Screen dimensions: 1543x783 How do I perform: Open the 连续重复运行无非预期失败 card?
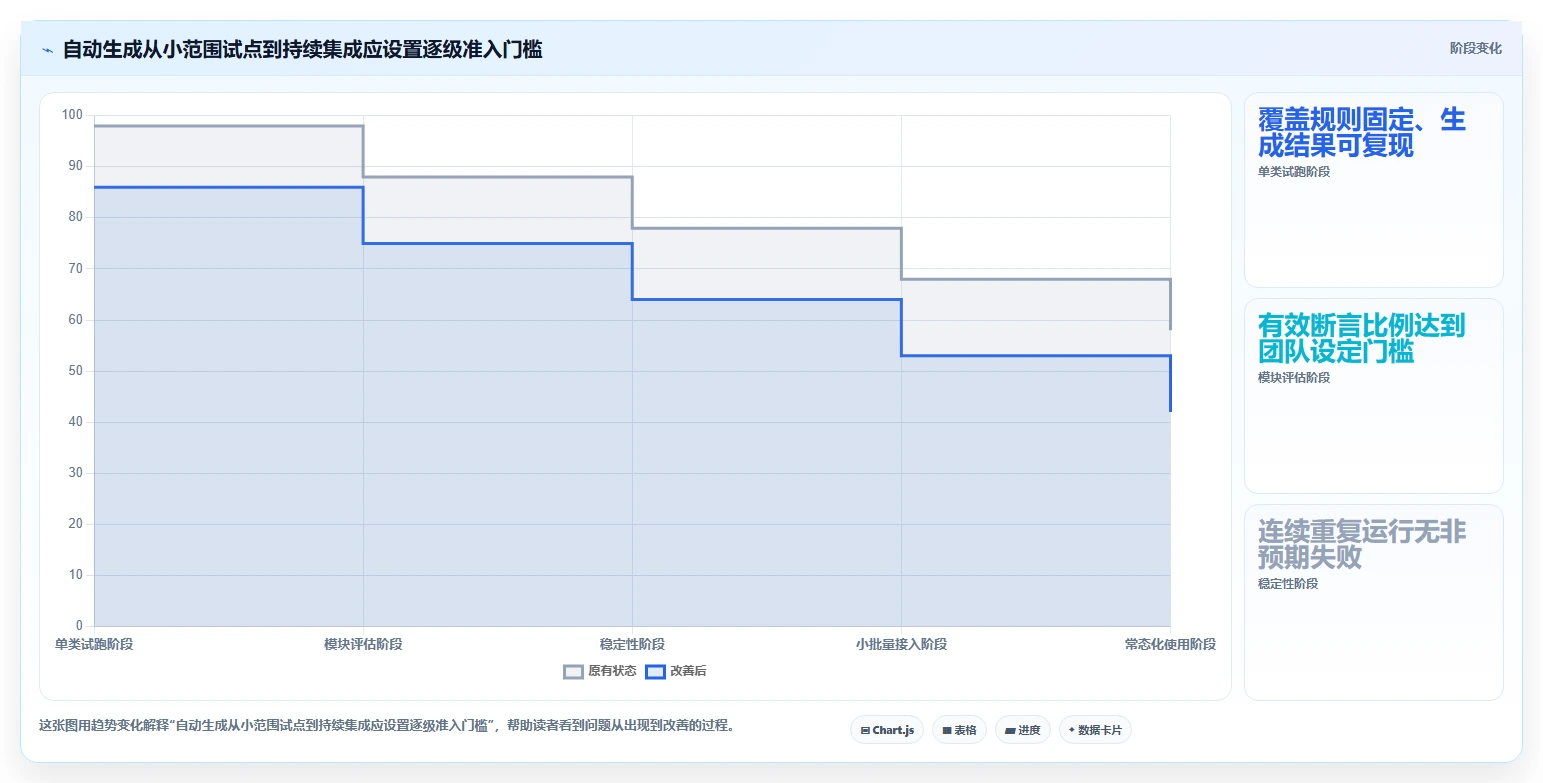(x=1373, y=602)
